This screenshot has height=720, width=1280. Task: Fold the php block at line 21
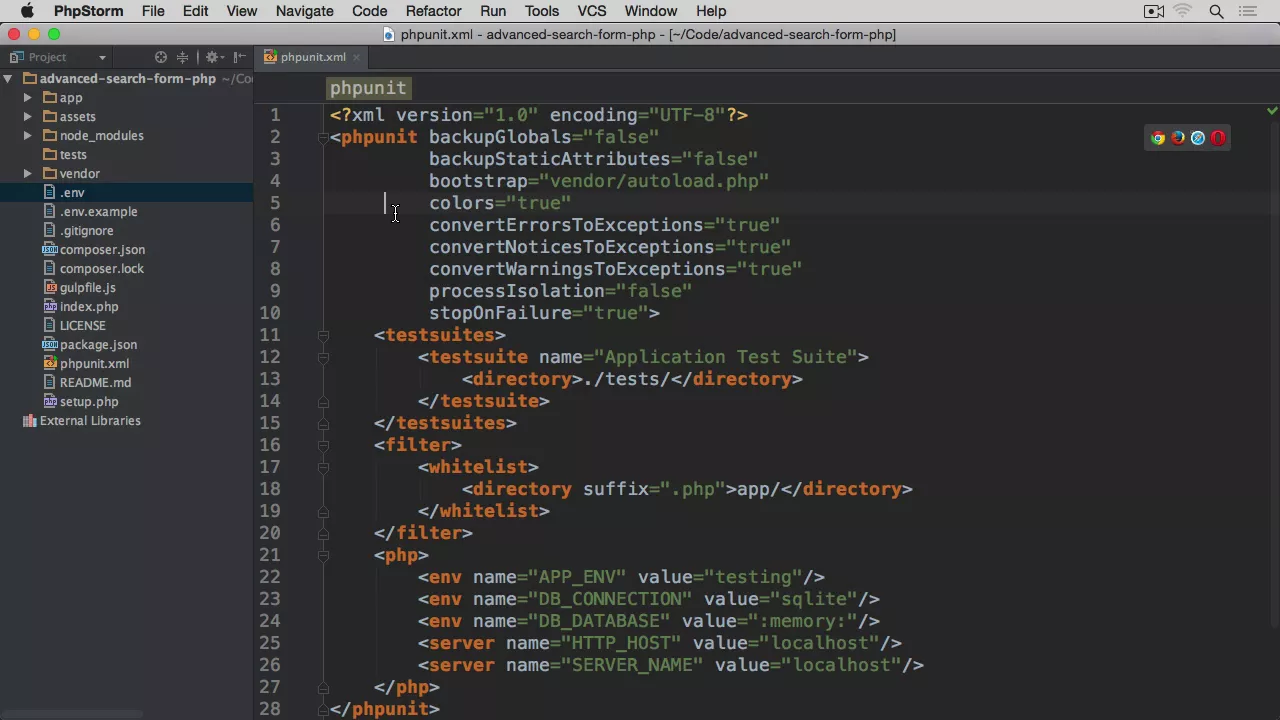click(x=323, y=555)
